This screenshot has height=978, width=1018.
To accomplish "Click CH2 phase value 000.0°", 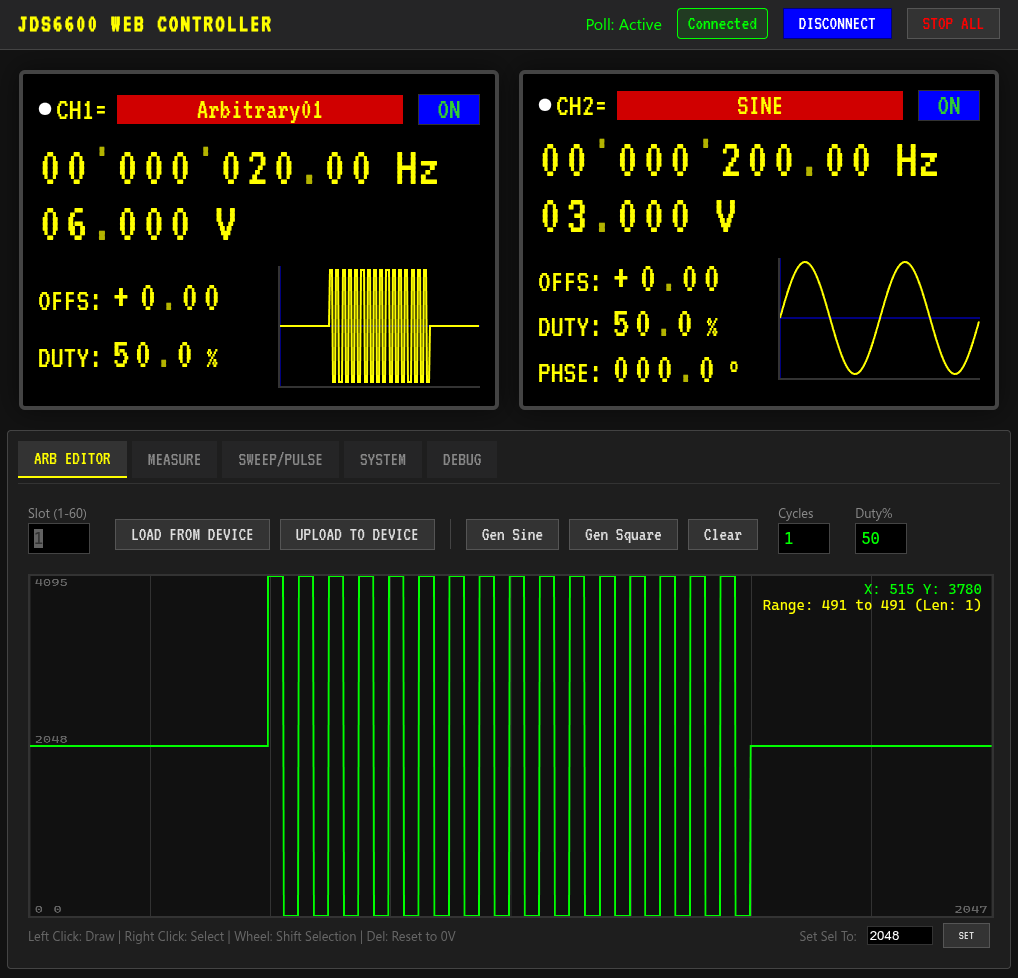I will pyautogui.click(x=676, y=370).
